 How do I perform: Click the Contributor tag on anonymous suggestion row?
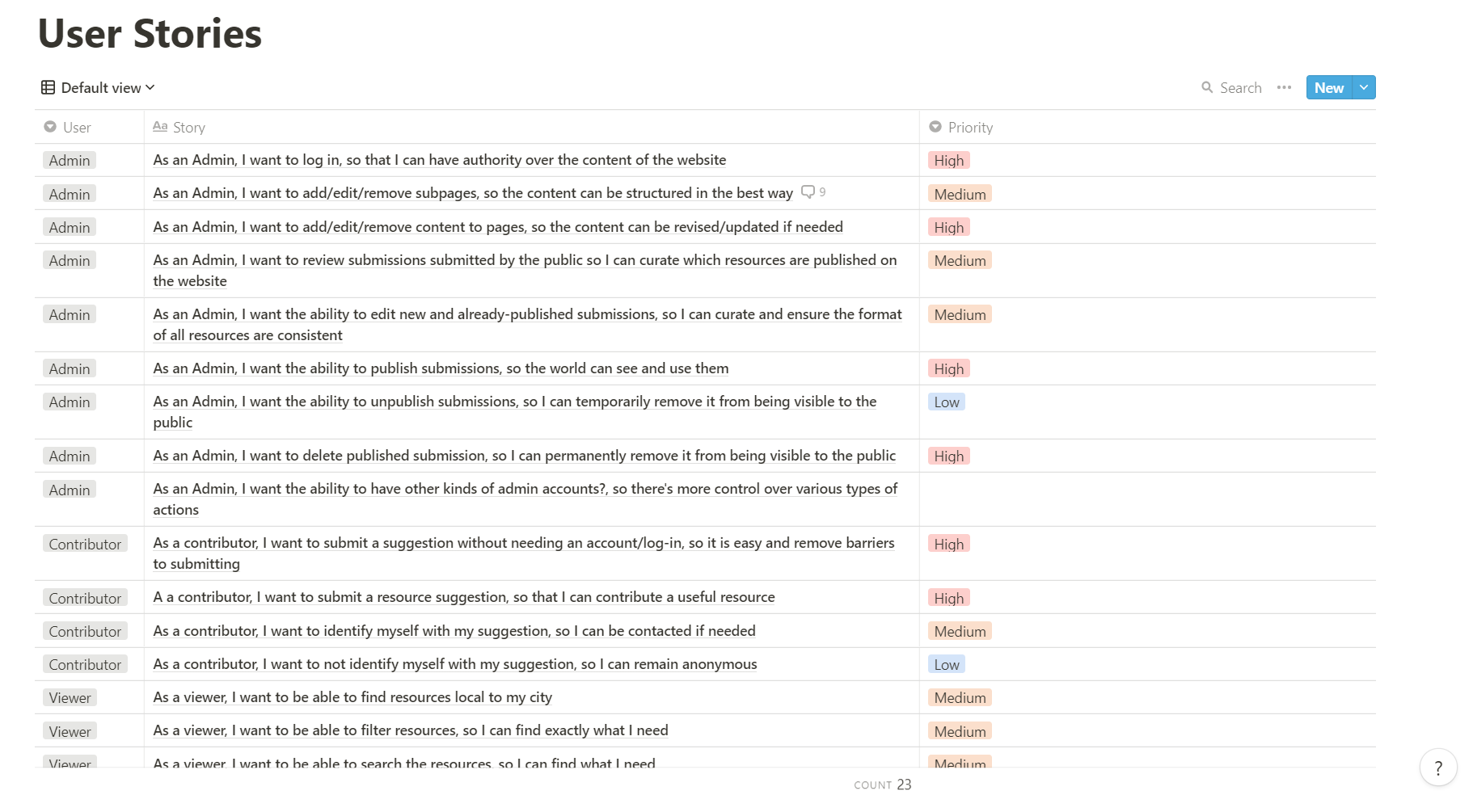click(85, 664)
